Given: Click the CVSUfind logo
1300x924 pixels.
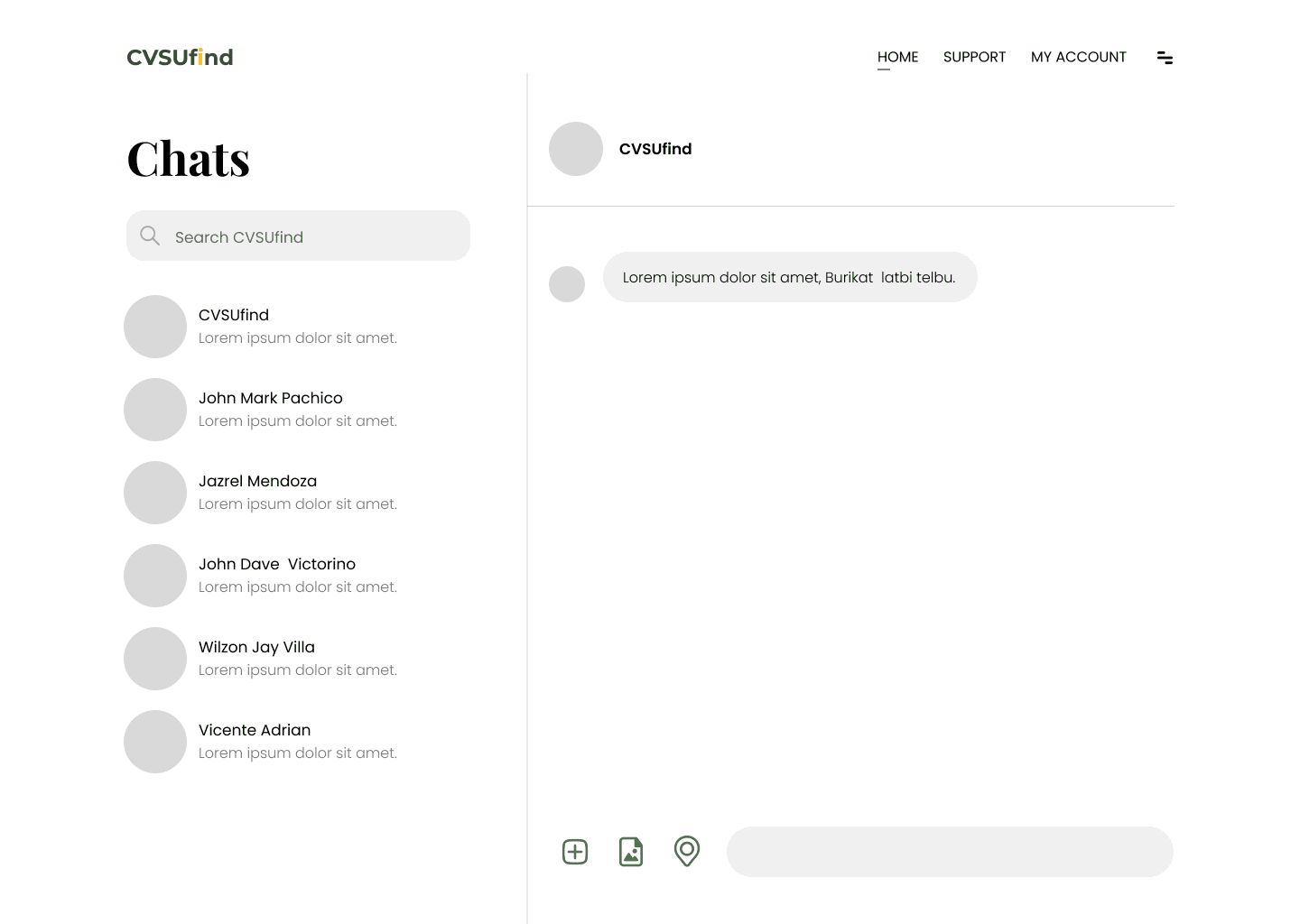Looking at the screenshot, I should pos(179,56).
